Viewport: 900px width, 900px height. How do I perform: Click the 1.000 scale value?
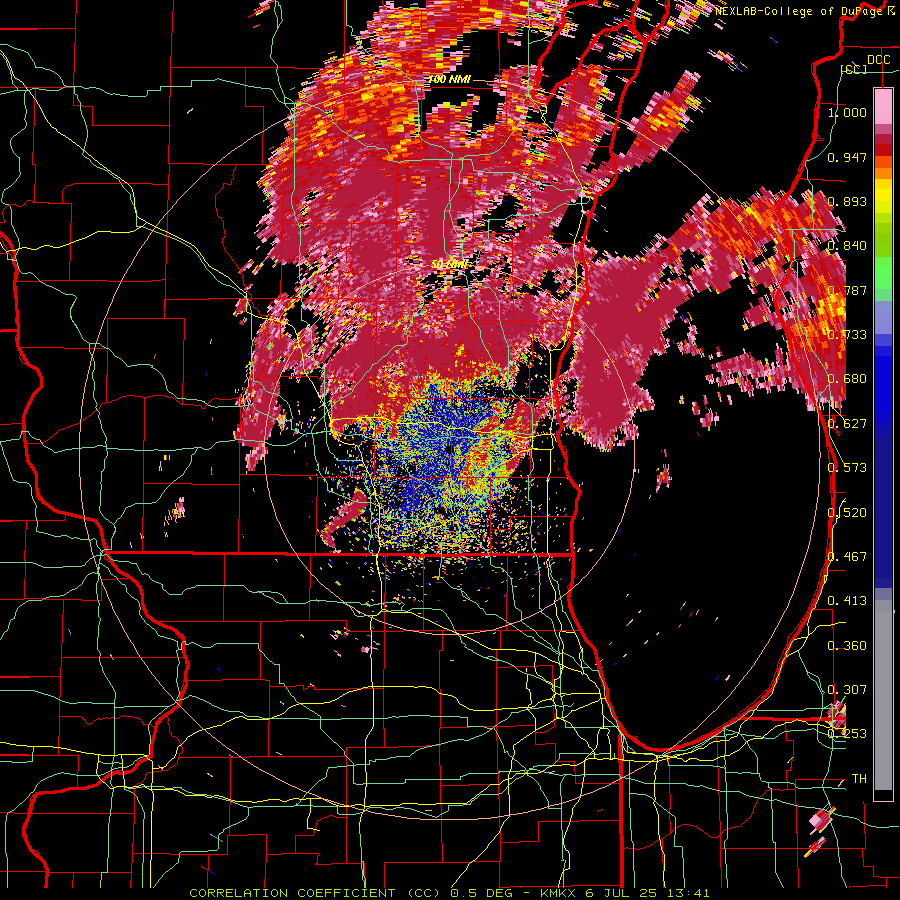click(x=847, y=112)
